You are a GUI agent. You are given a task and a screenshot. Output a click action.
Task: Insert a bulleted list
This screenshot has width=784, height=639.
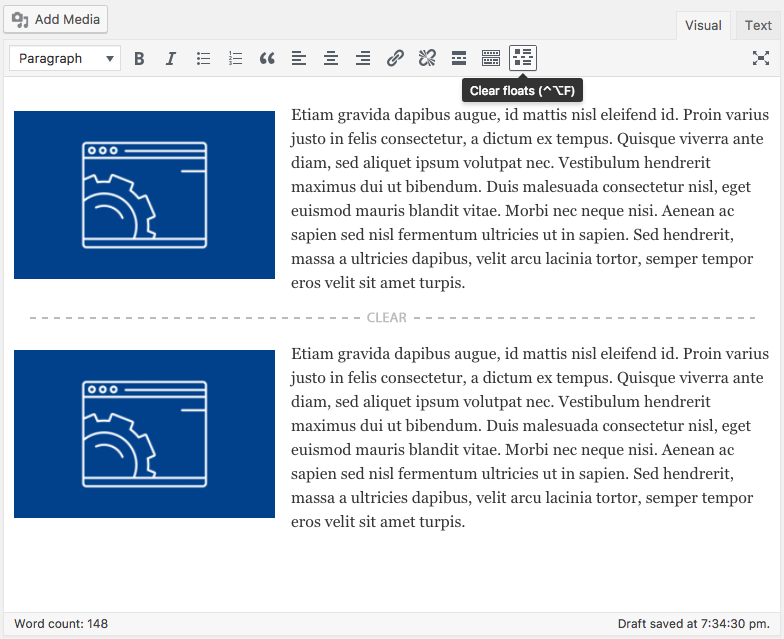tap(203, 58)
